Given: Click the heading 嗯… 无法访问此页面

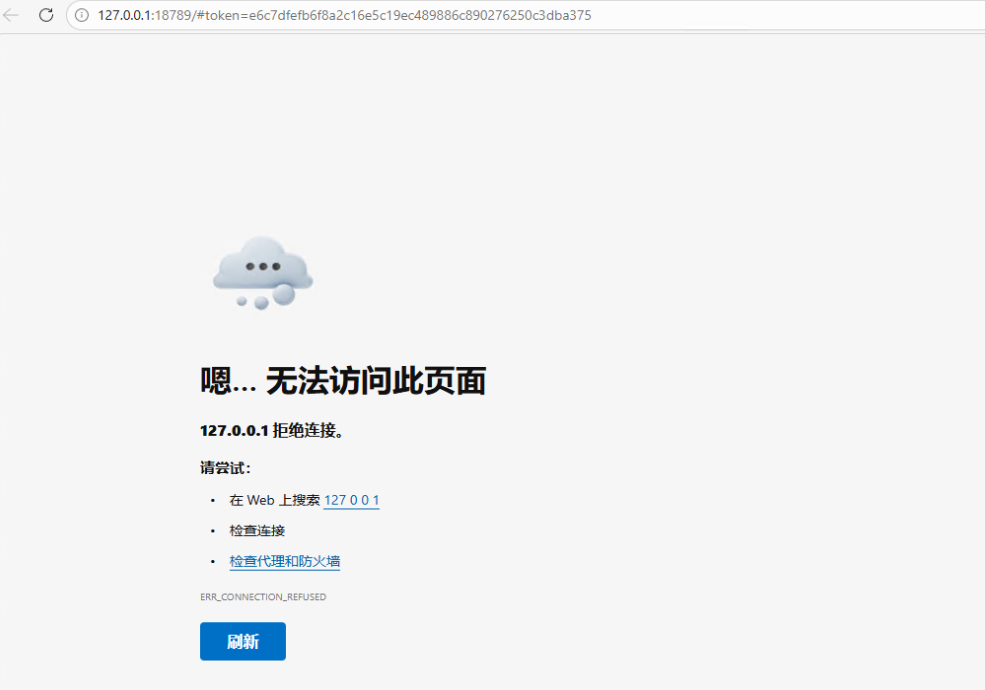Looking at the screenshot, I should 343,381.
